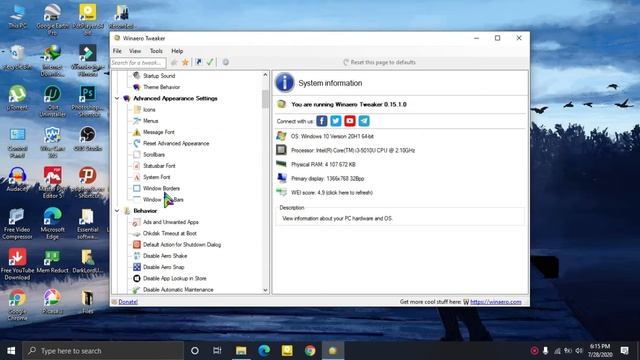Select Chkdsk Timeout at Boot item
The height and width of the screenshot is (360, 640).
(x=169, y=233)
